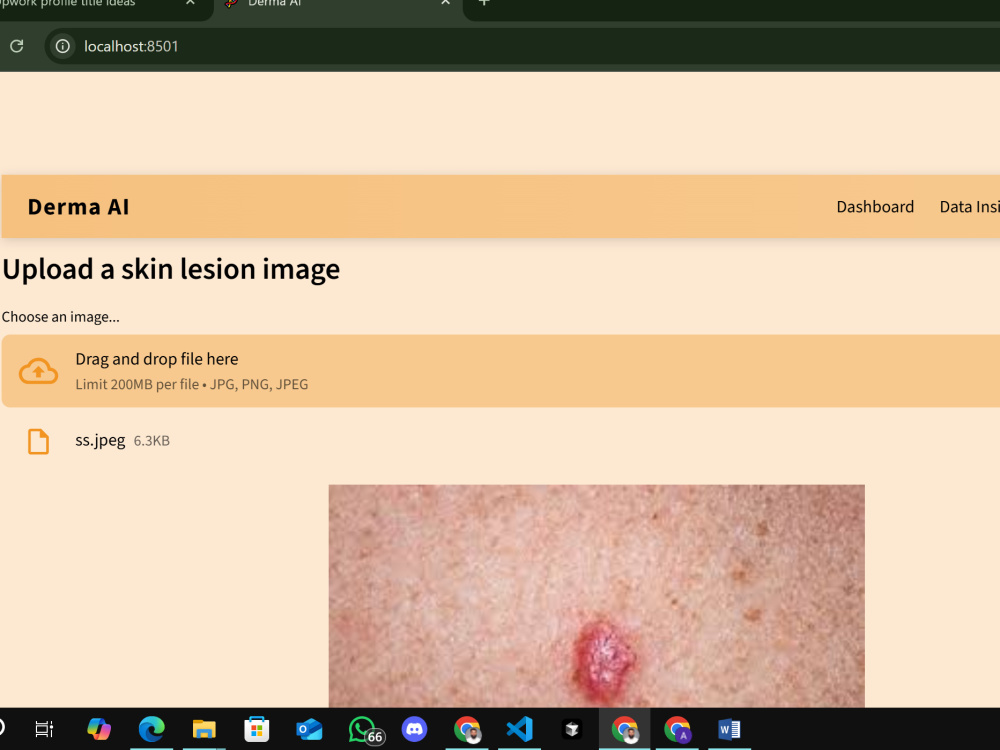Open Microsoft Word from taskbar

729,729
